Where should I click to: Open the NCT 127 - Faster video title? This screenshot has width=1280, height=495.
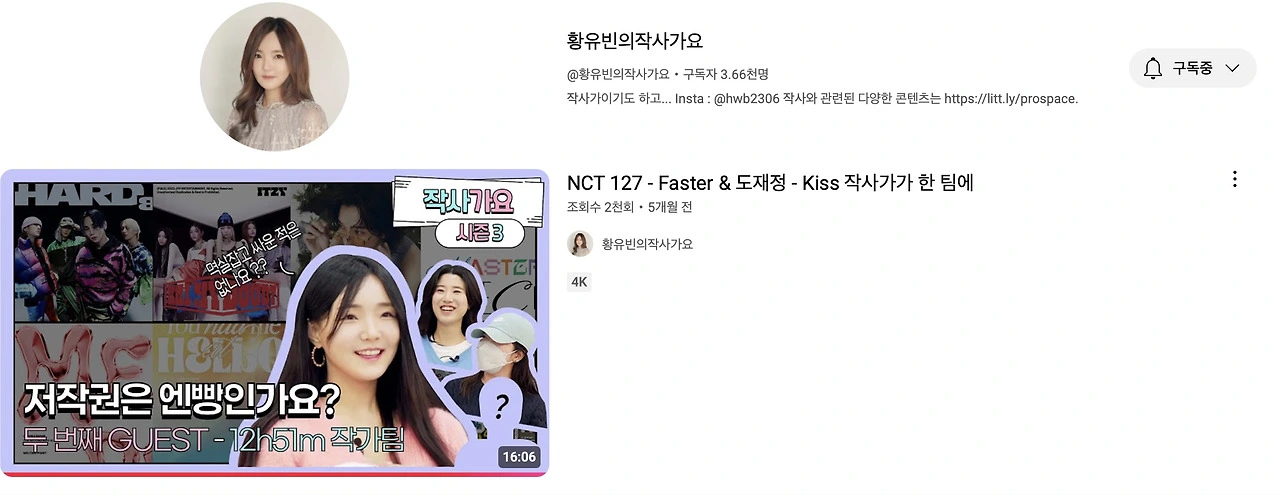(770, 182)
